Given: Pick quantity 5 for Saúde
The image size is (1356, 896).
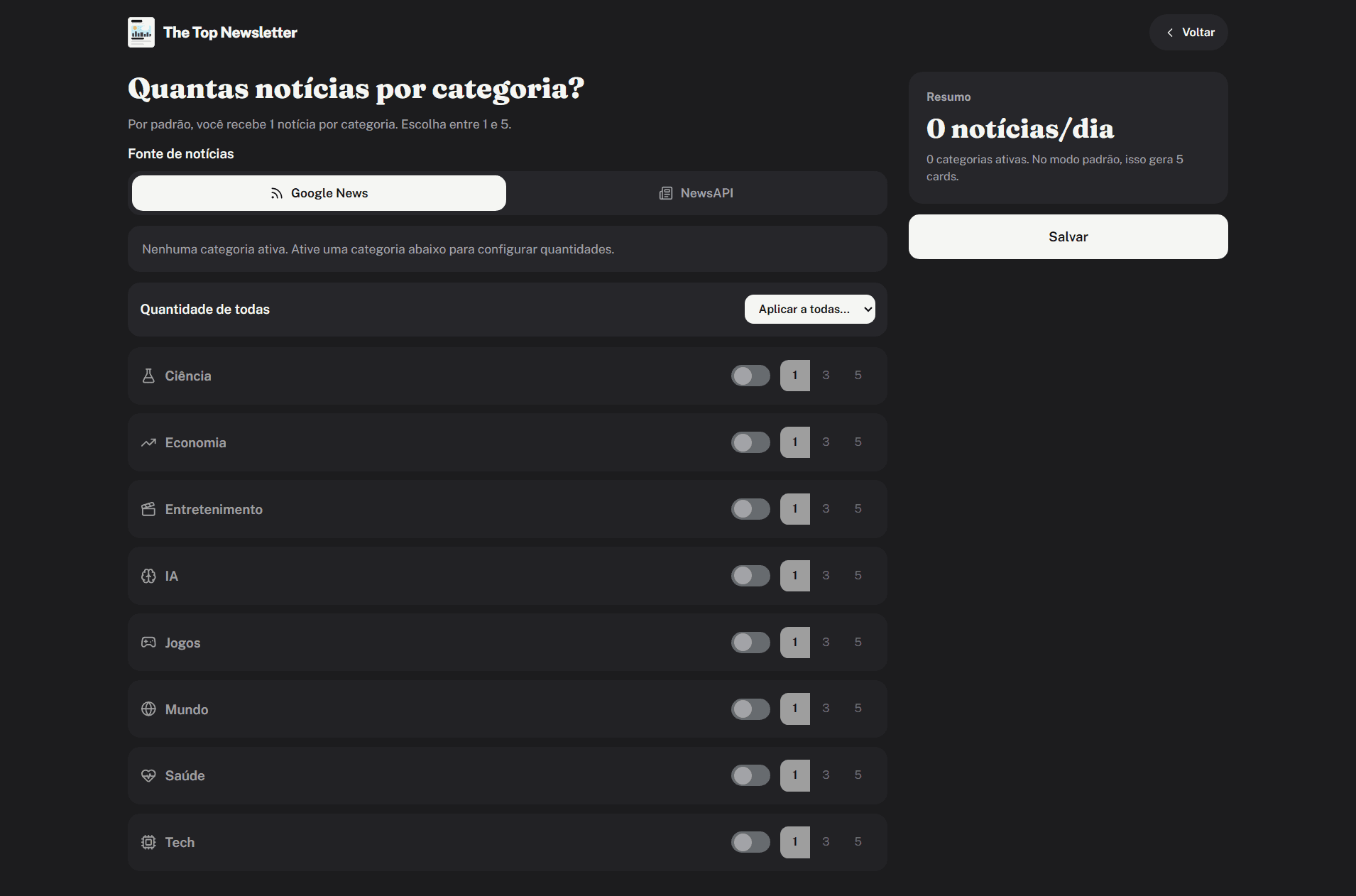Looking at the screenshot, I should pos(858,775).
